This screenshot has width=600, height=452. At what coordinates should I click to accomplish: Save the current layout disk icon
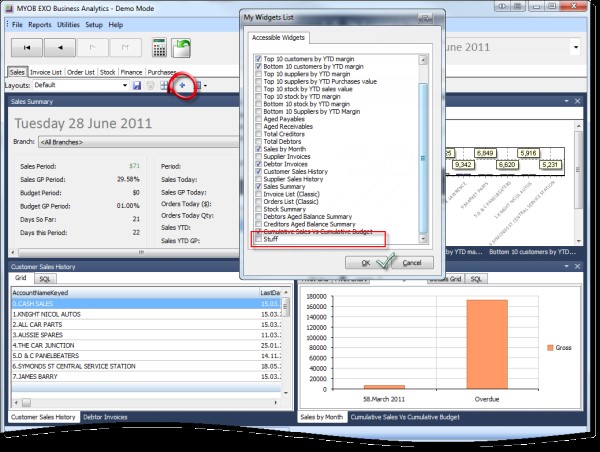(x=137, y=85)
